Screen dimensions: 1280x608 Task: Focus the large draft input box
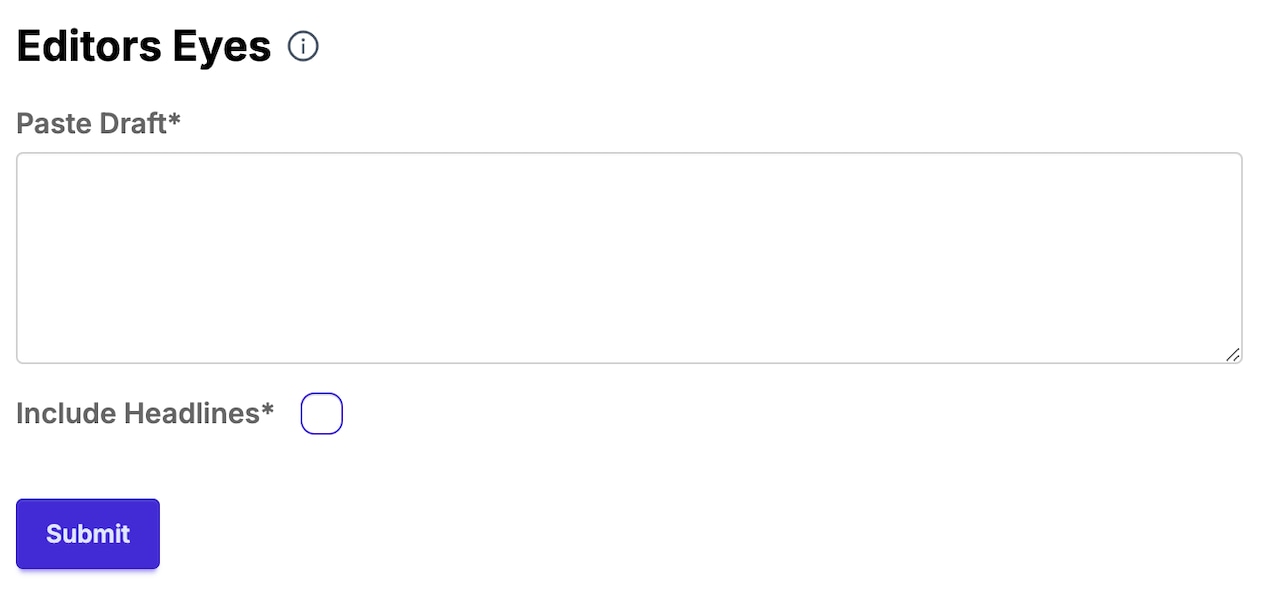[x=629, y=258]
